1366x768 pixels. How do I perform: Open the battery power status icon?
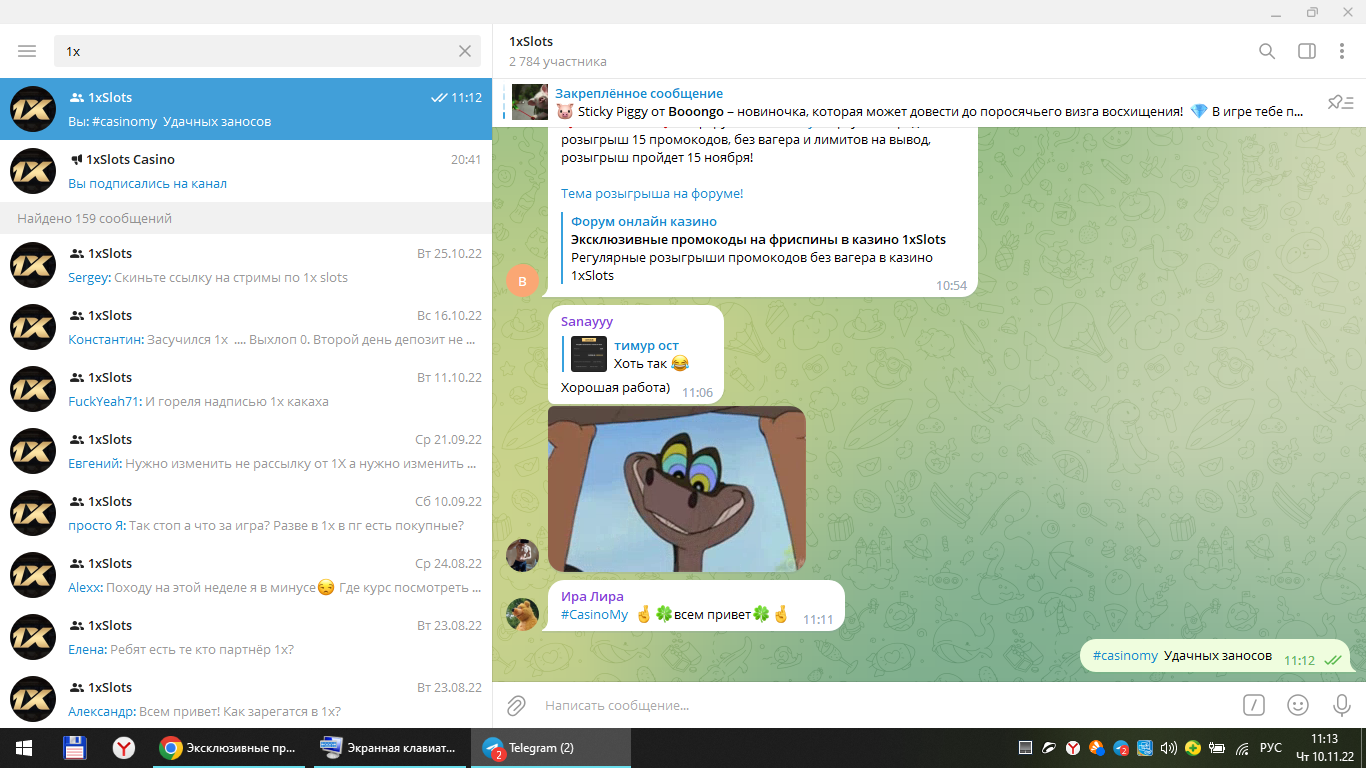[x=1217, y=748]
